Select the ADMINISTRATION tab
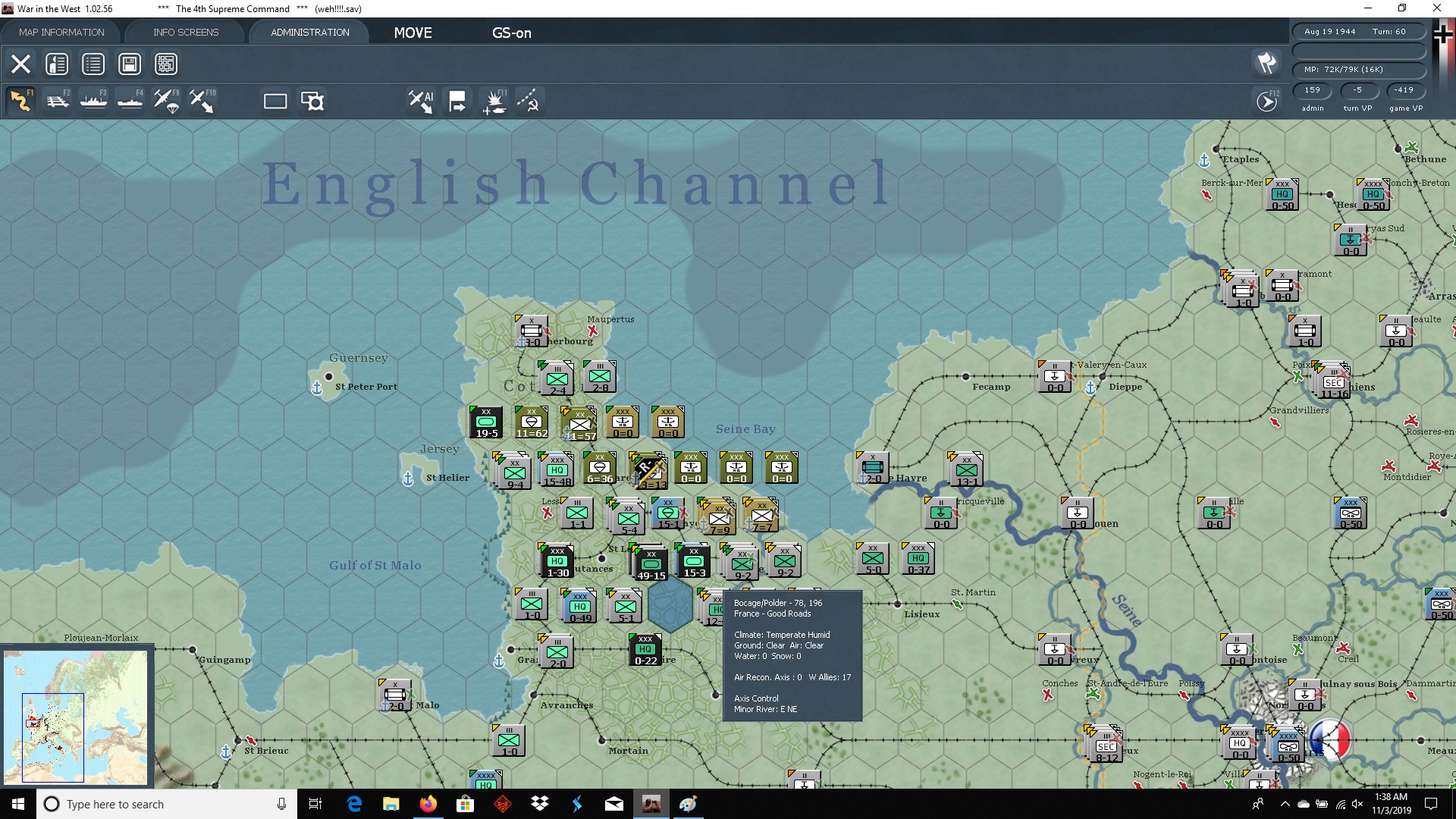The height and width of the screenshot is (819, 1456). (x=310, y=32)
